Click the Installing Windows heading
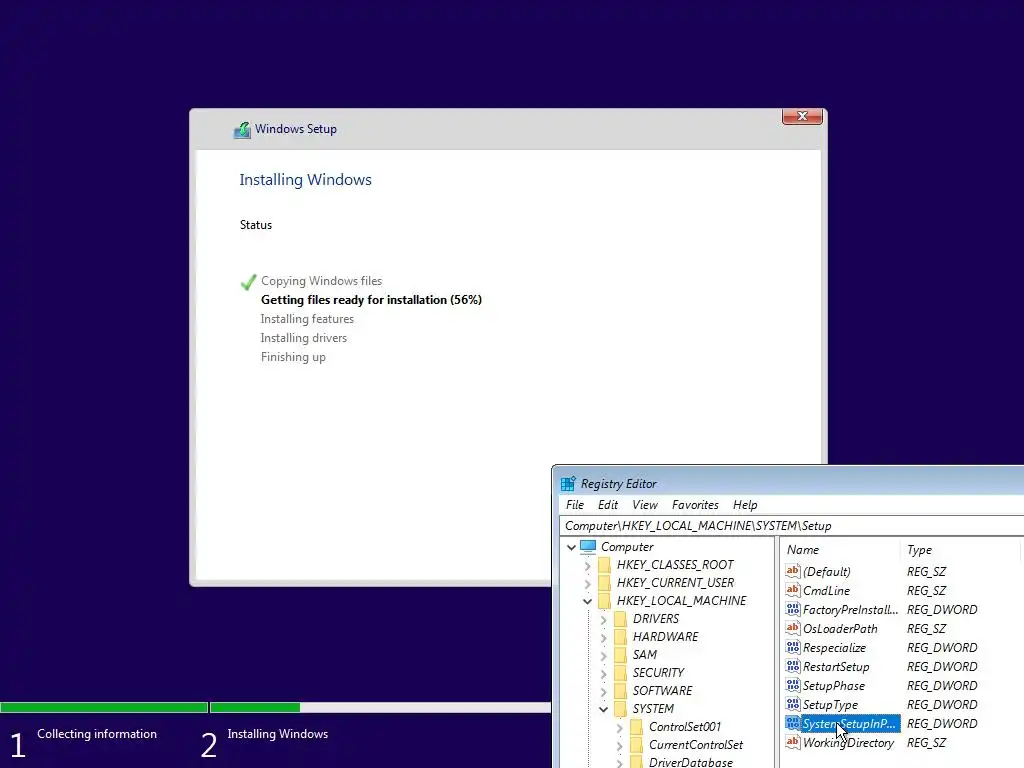Screen dimensions: 1024x768 [305, 180]
